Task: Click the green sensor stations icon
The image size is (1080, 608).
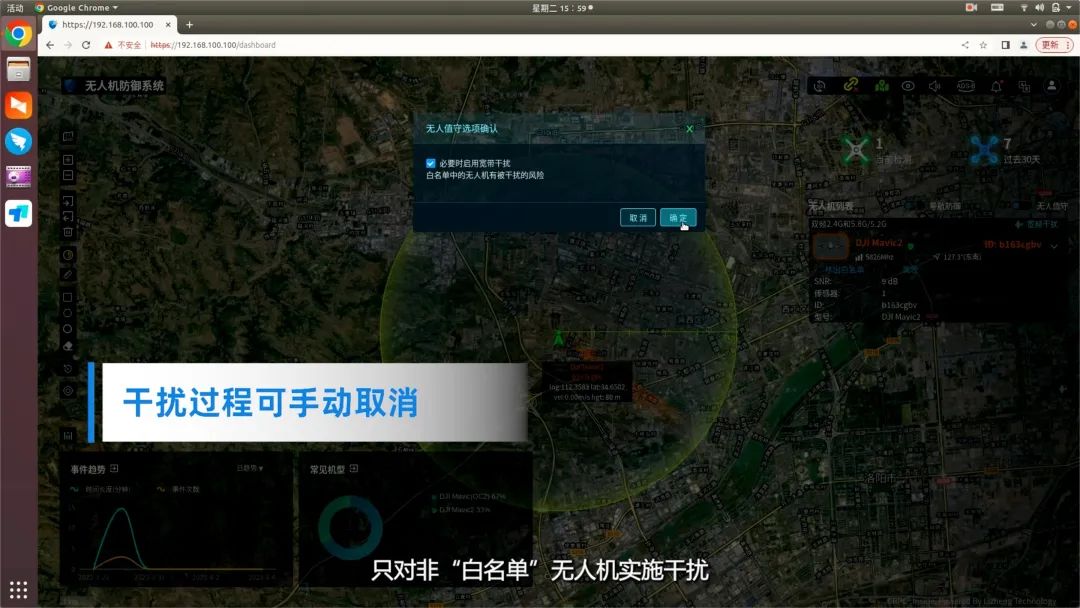Action: point(881,86)
